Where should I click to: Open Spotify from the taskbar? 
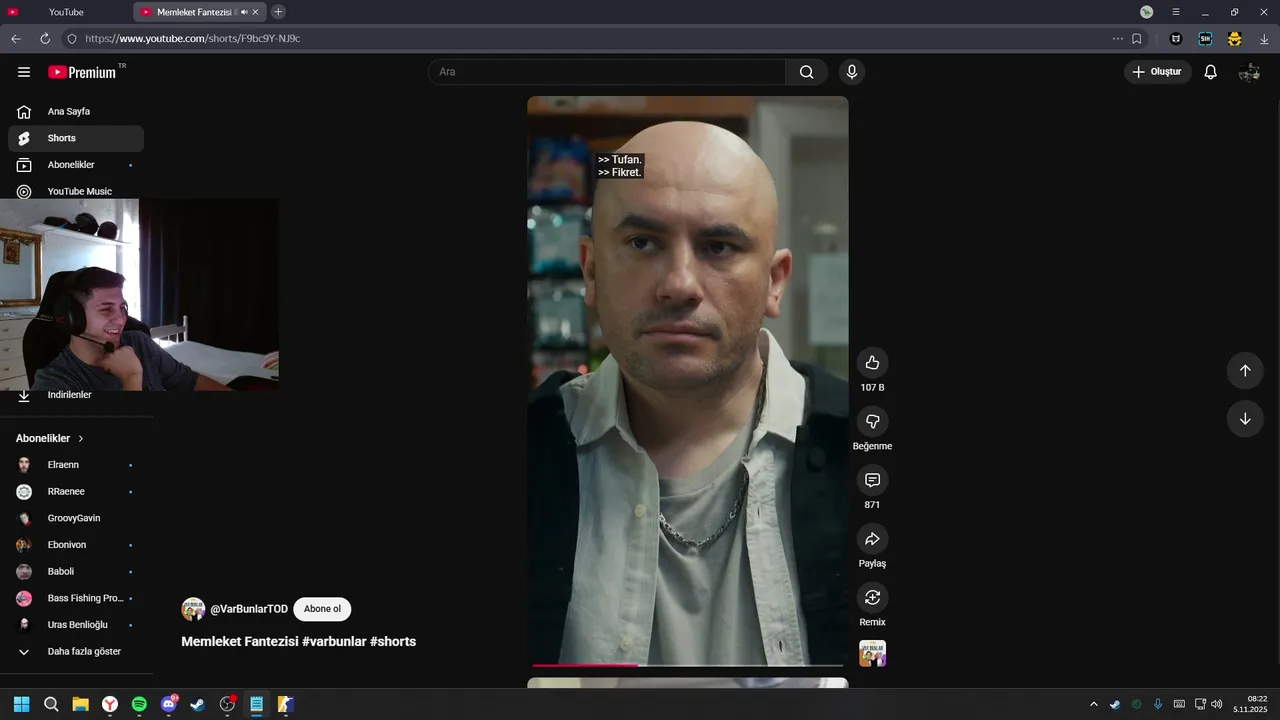point(139,704)
